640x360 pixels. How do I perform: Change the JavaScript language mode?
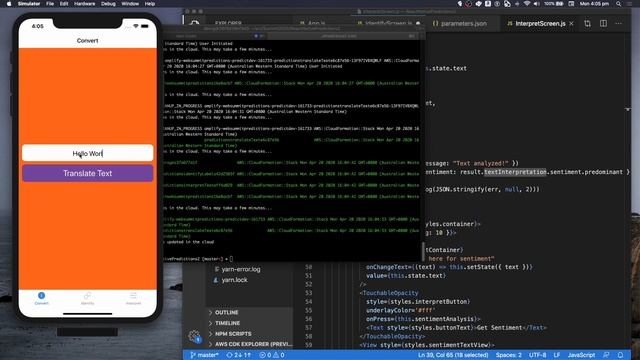pos(581,355)
